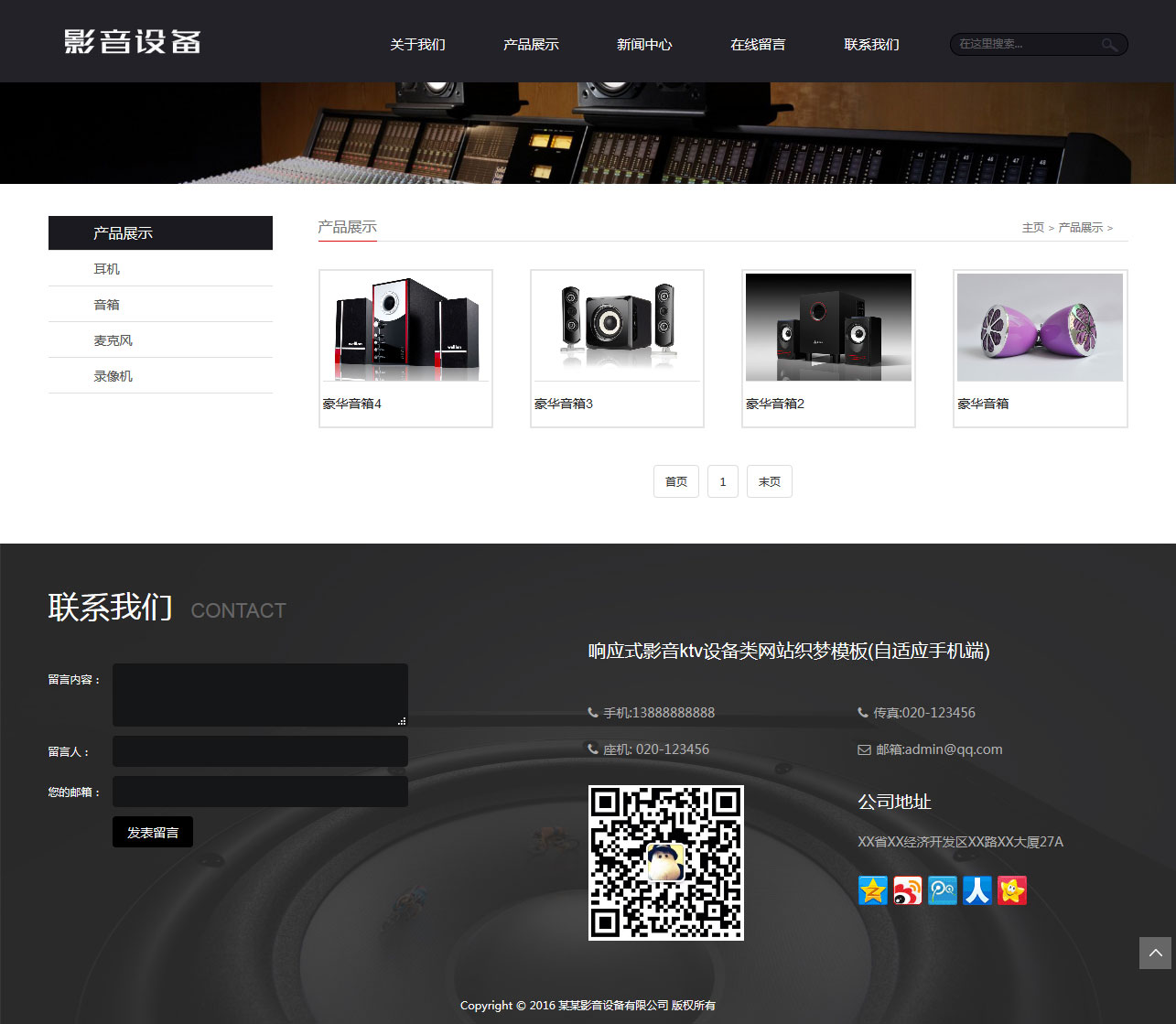This screenshot has height=1024, width=1176.
Task: Click the 豪华音箱2 title link
Action: click(775, 404)
